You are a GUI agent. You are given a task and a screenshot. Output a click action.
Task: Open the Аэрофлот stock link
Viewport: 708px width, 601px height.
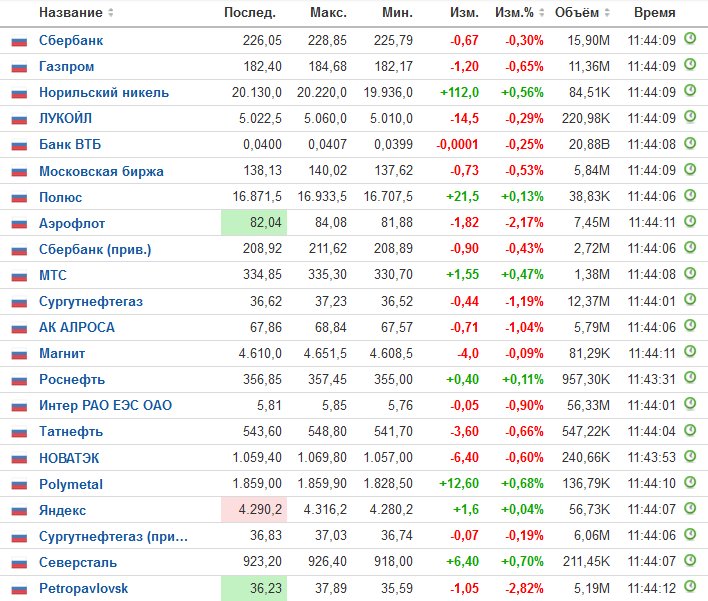tap(72, 224)
